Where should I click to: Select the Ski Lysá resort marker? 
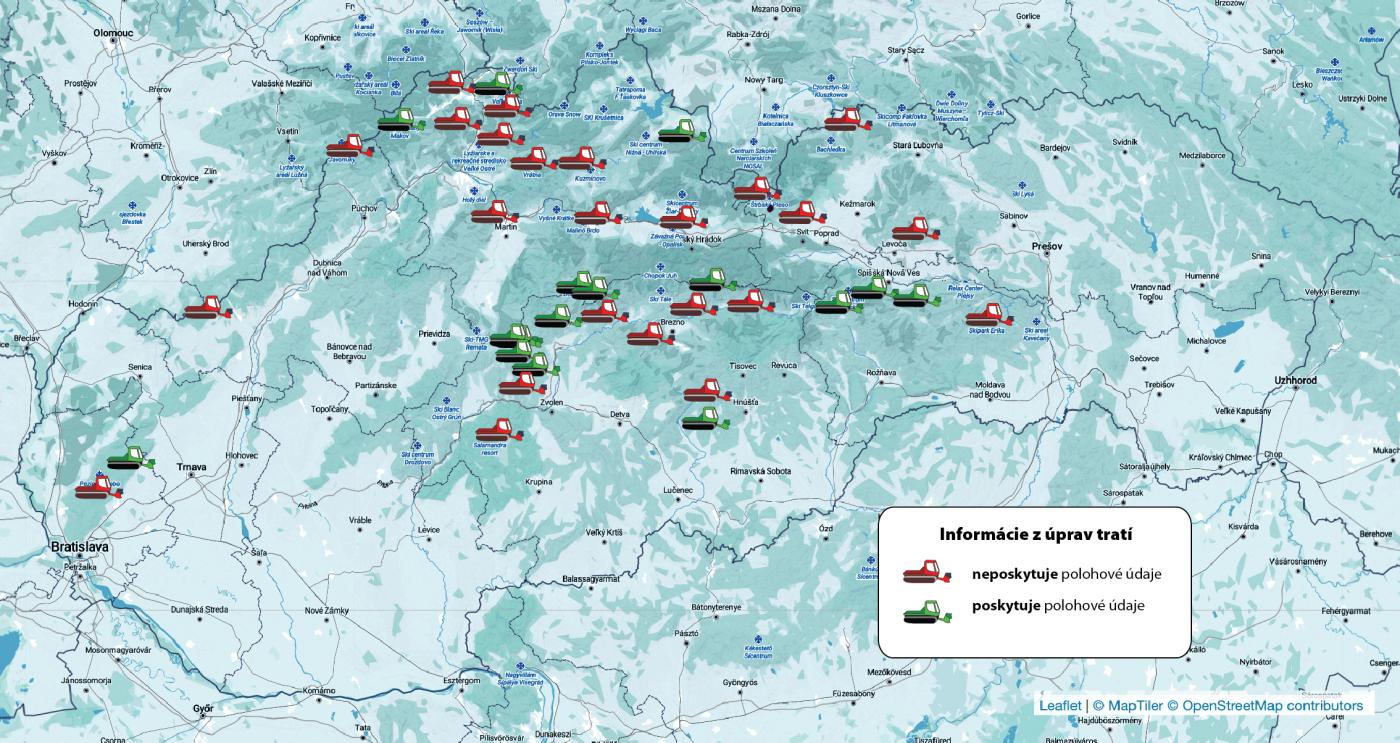(x=1021, y=187)
